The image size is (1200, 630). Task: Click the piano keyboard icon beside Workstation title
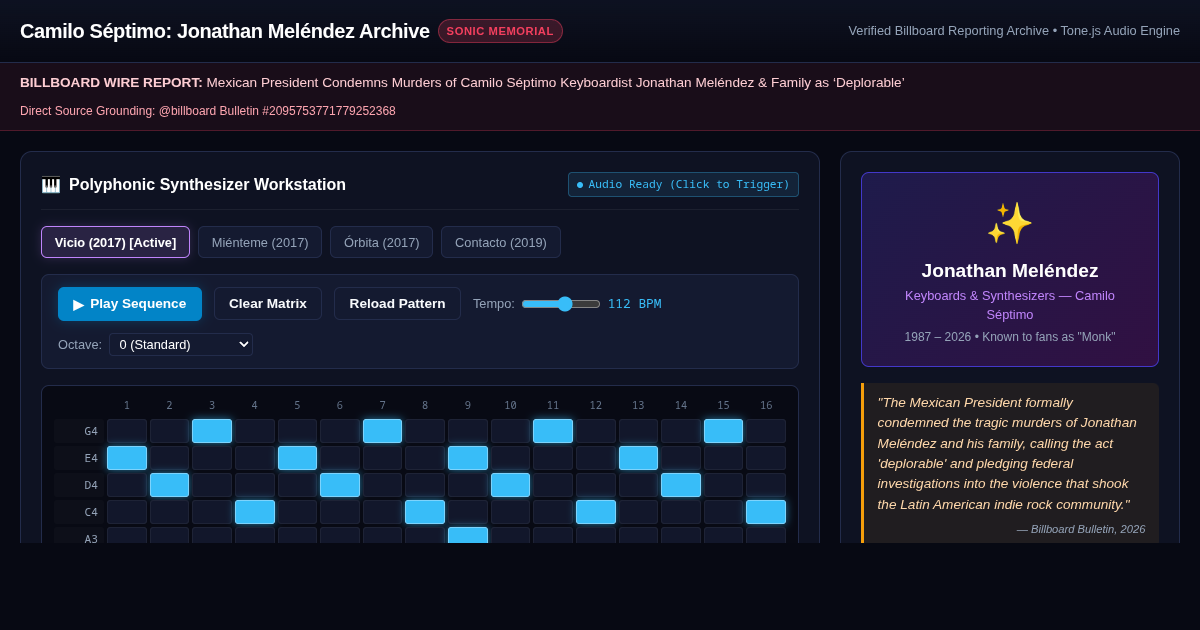(x=51, y=185)
